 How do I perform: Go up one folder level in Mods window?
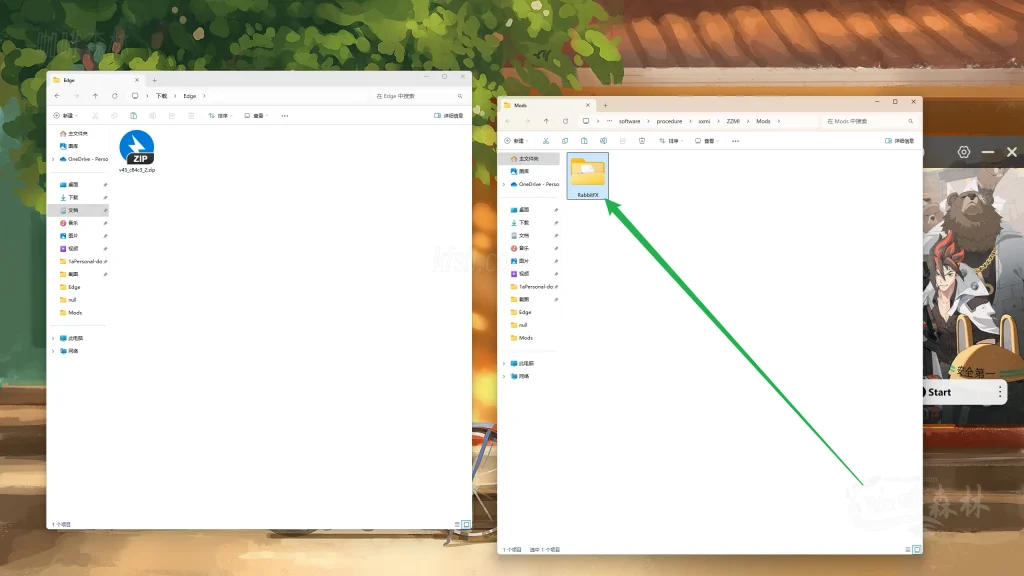[x=546, y=121]
